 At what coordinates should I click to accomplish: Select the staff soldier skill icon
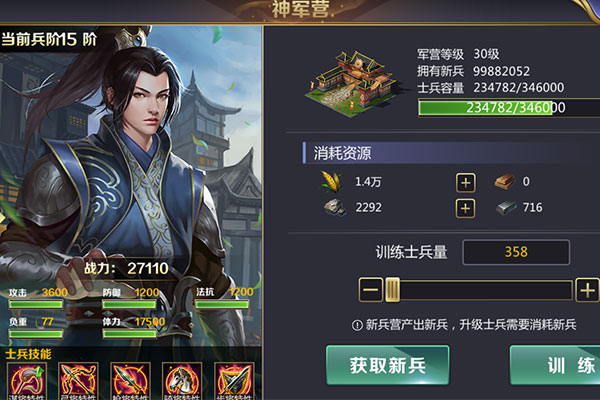tap(27, 381)
